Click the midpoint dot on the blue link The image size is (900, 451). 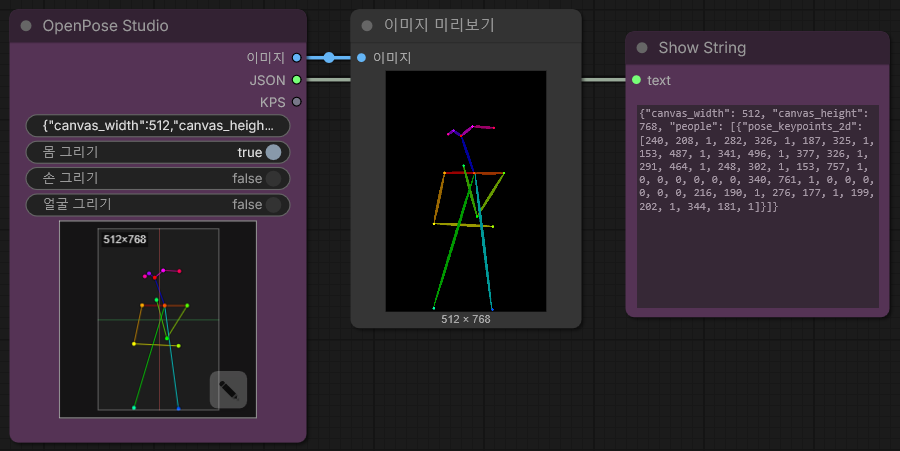(328, 57)
